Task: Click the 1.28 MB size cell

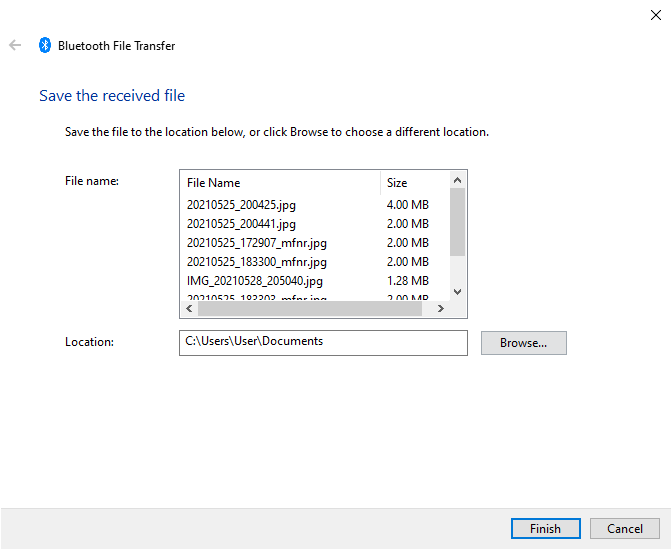Action: click(408, 281)
